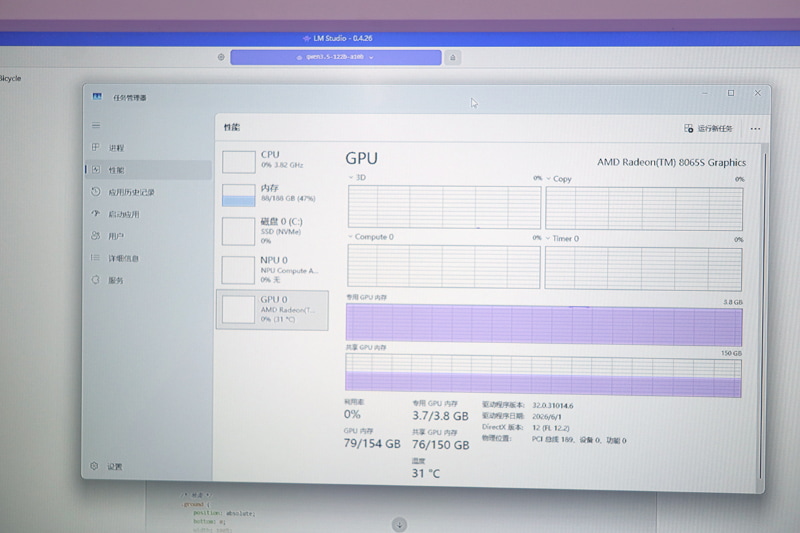Click the settings icon left of model selector
800x533 pixels.
(x=221, y=57)
